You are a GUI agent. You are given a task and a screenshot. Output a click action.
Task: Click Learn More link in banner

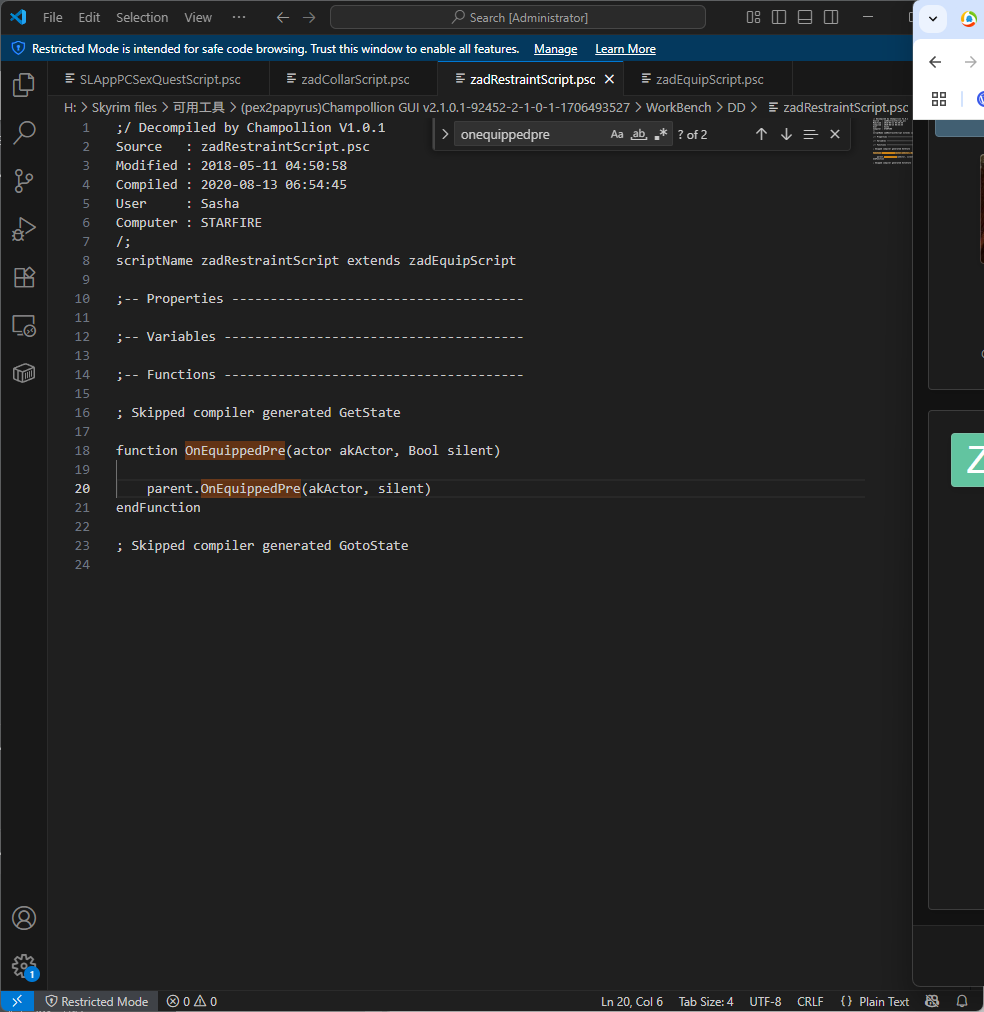pyautogui.click(x=625, y=49)
